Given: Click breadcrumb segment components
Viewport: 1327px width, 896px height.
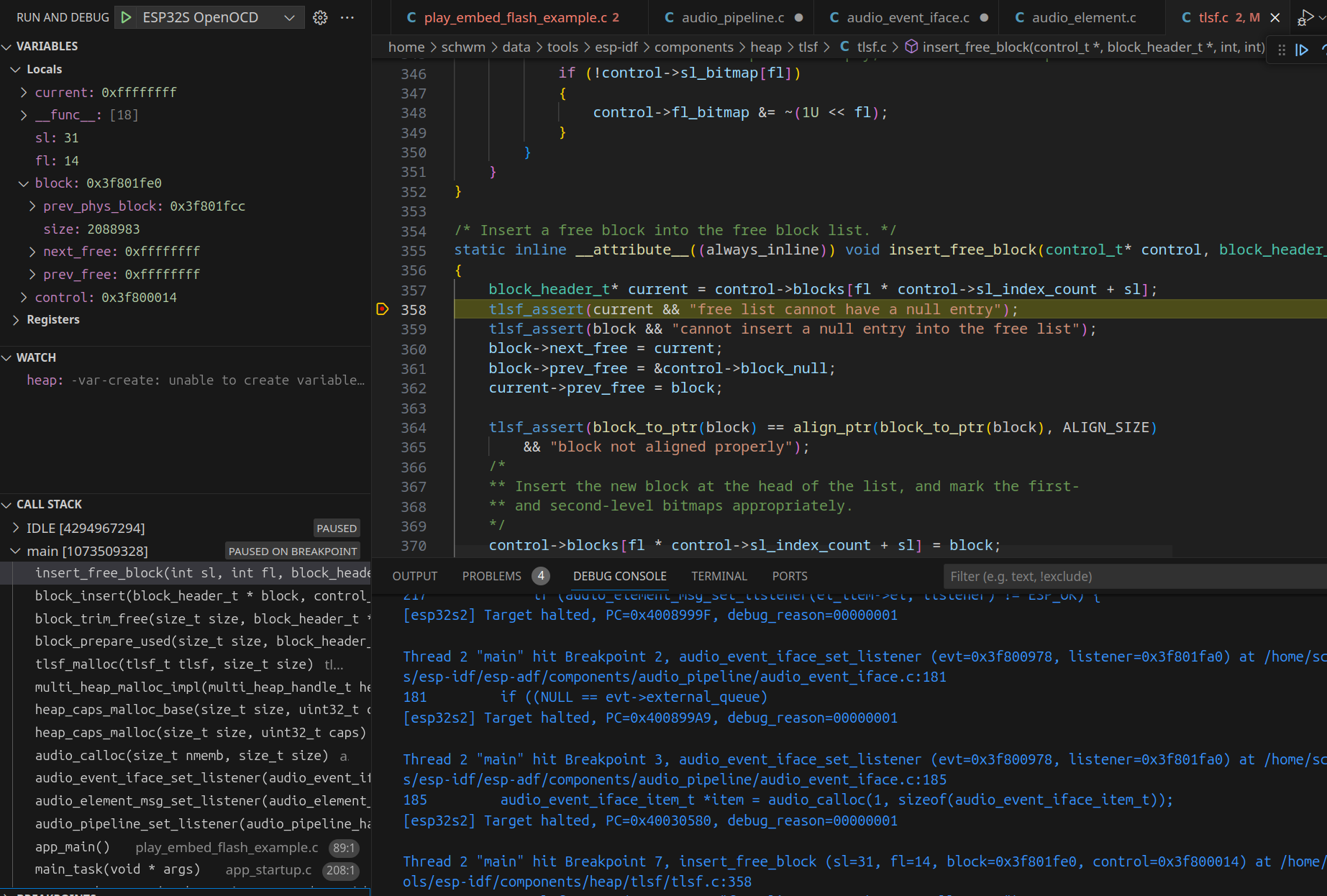Looking at the screenshot, I should [x=694, y=47].
